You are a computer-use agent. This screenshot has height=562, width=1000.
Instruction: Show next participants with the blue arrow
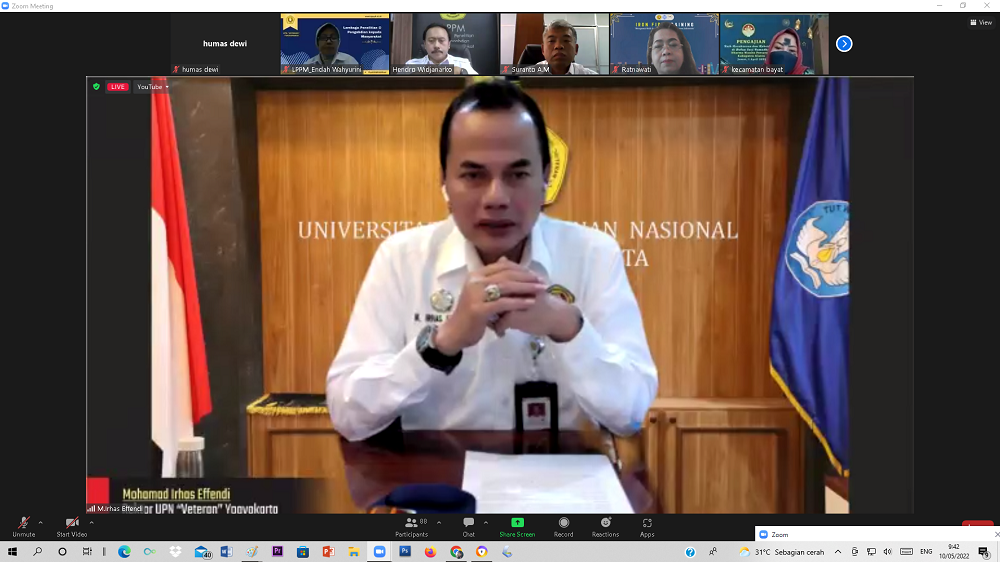[844, 44]
